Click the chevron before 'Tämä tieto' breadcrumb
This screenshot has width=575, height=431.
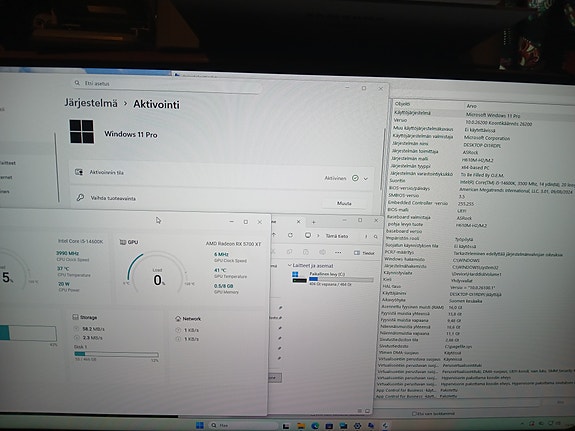(318, 236)
